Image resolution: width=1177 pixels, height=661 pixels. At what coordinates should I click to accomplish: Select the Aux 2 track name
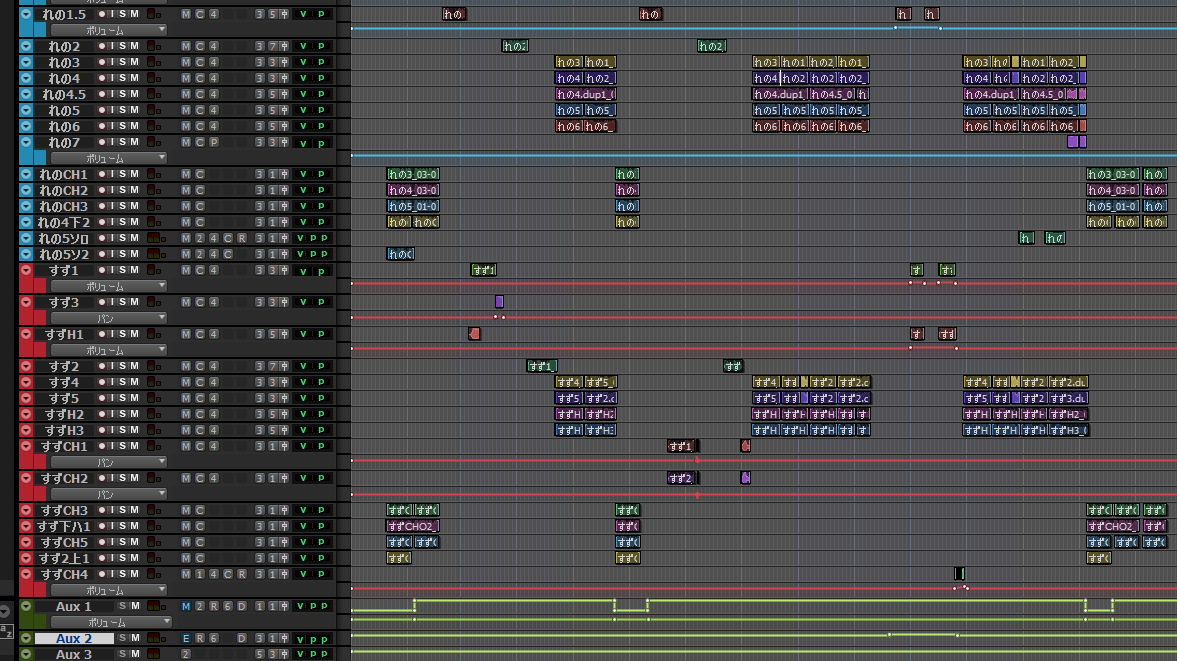click(x=74, y=638)
